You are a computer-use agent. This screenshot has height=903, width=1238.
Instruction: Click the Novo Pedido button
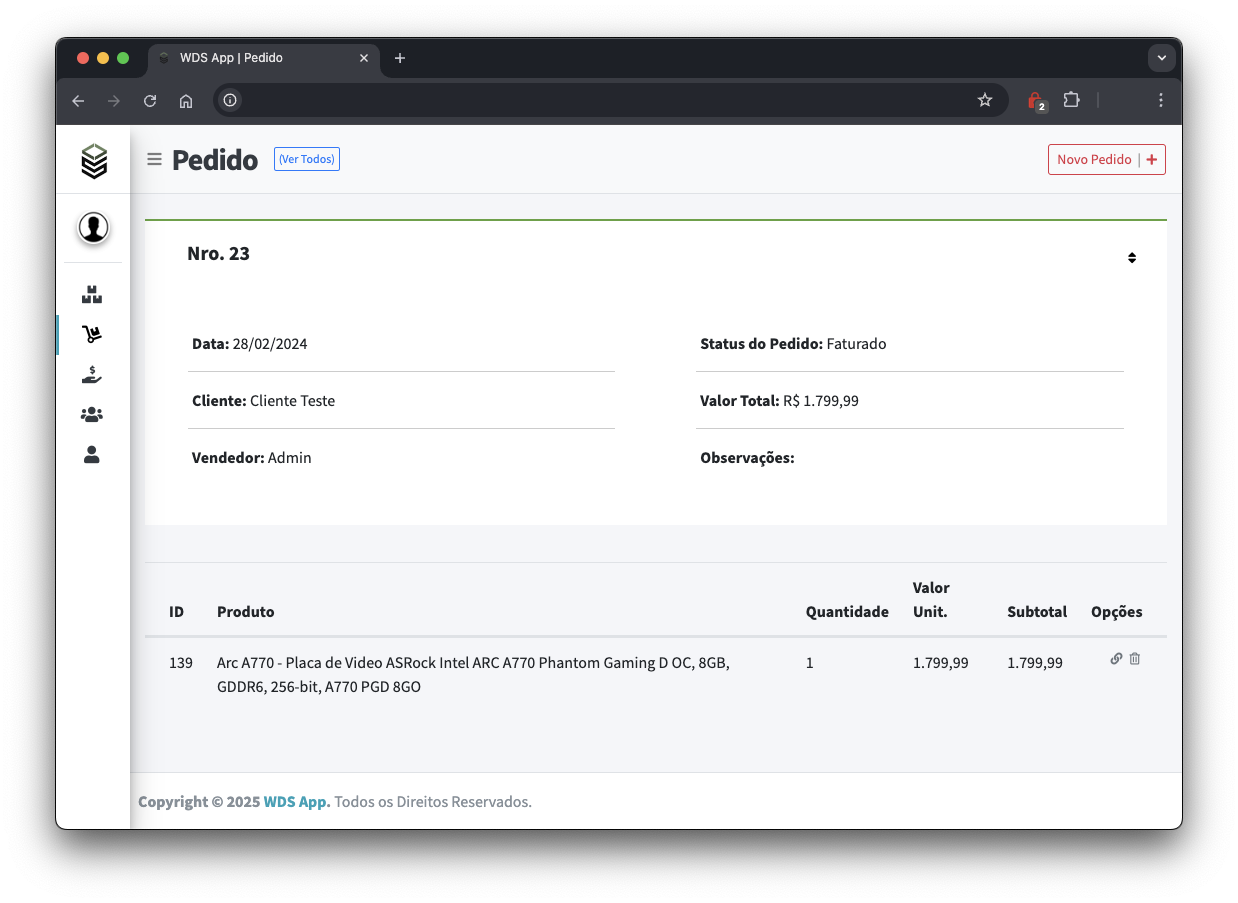pyautogui.click(x=1107, y=159)
